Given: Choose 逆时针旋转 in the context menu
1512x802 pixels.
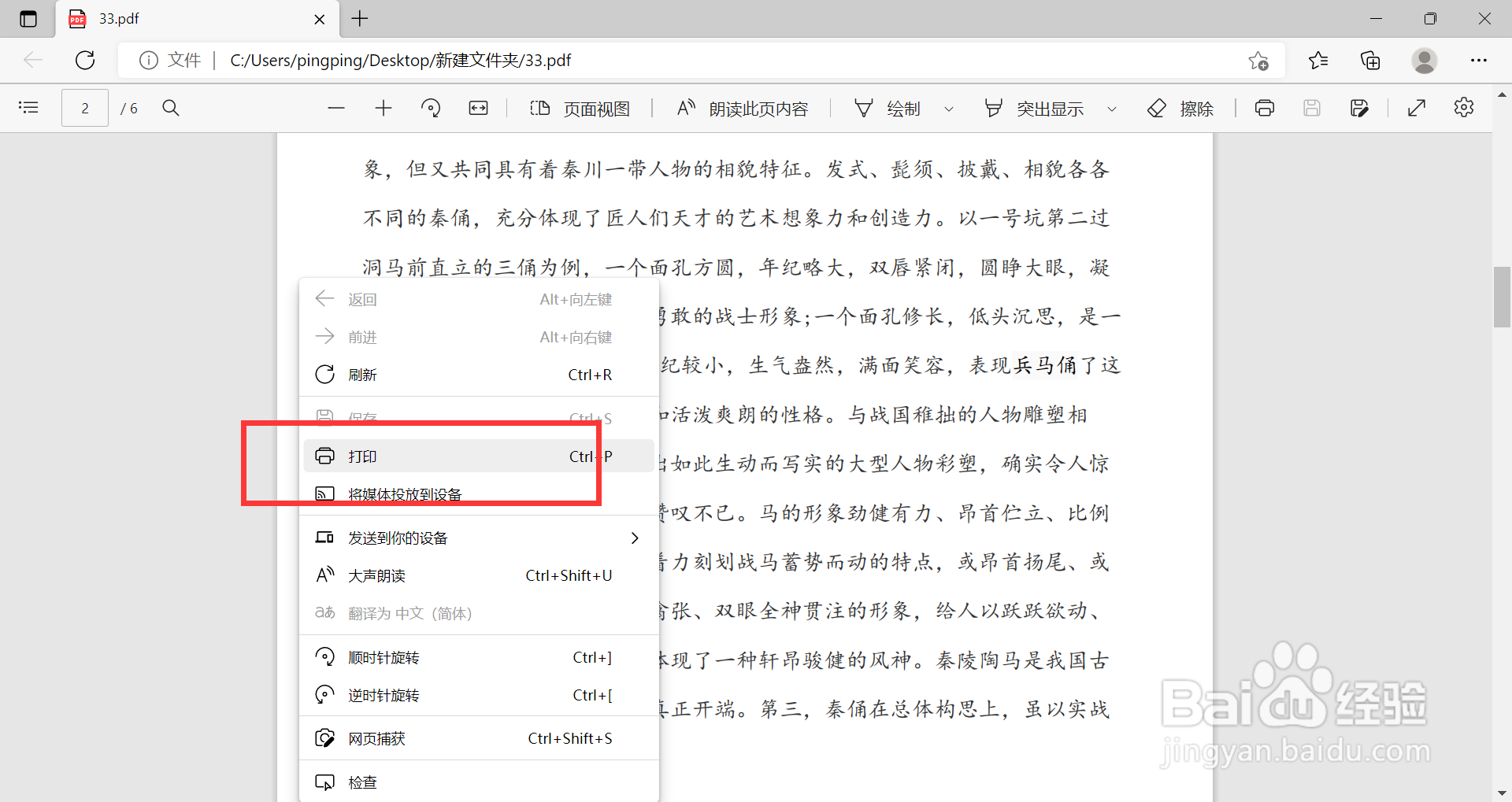Looking at the screenshot, I should [479, 695].
